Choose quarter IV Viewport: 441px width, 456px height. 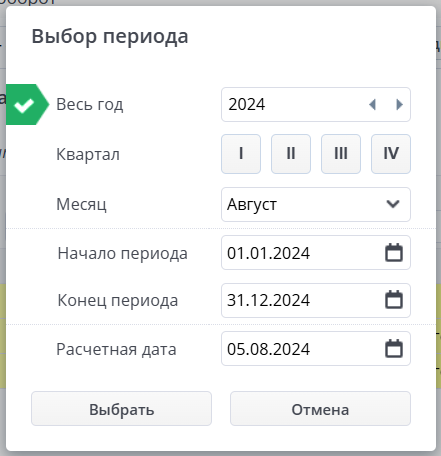[x=391, y=154]
